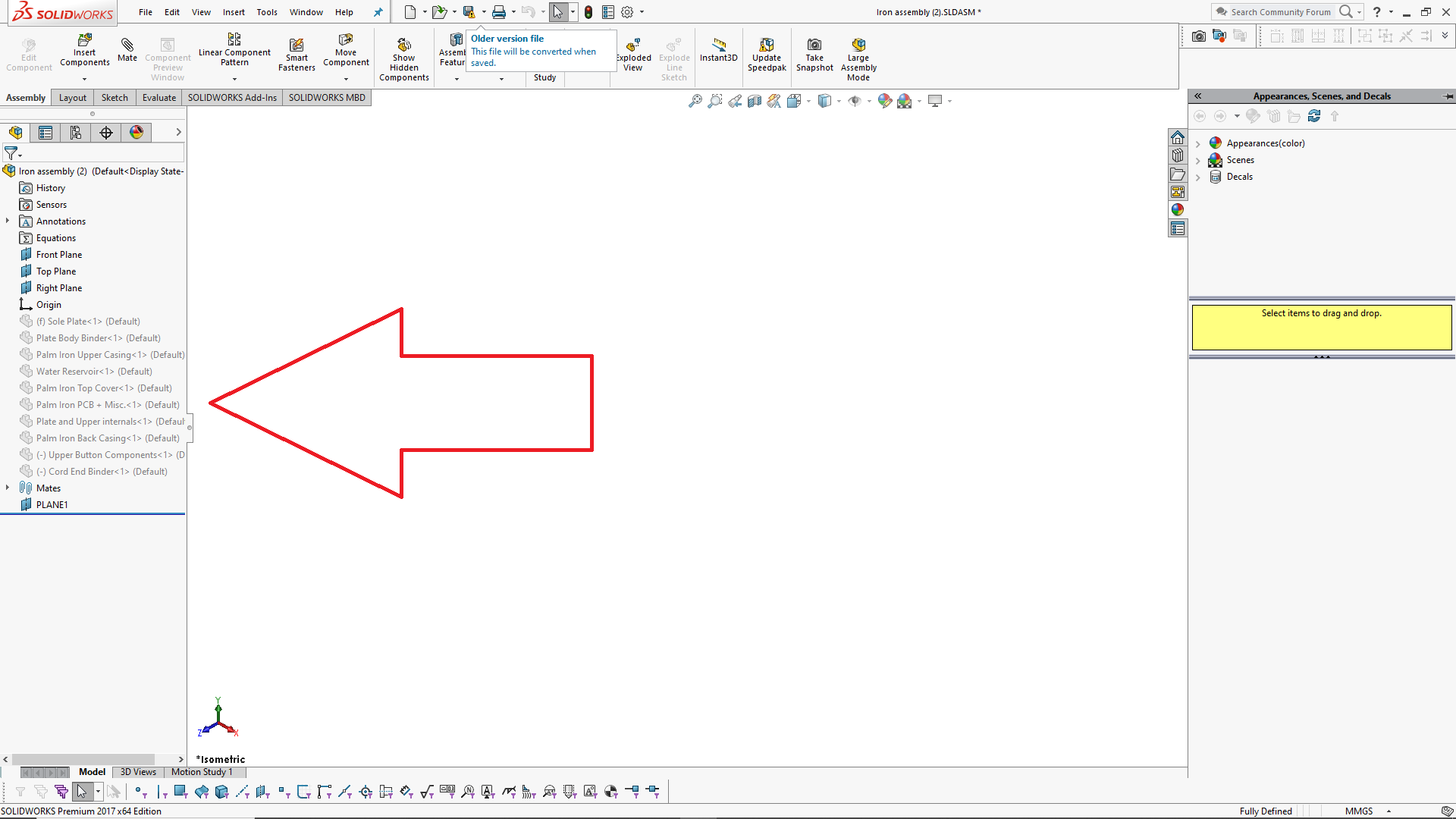Expand Appearances(color) folder
The width and height of the screenshot is (1456, 819).
click(1198, 143)
